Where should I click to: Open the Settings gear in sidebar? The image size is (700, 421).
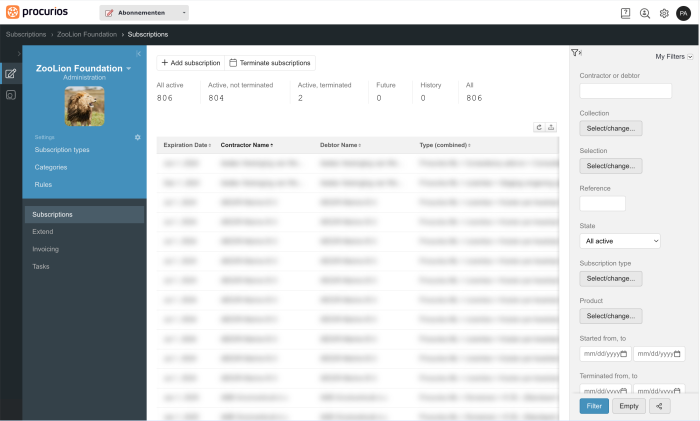(x=138, y=137)
